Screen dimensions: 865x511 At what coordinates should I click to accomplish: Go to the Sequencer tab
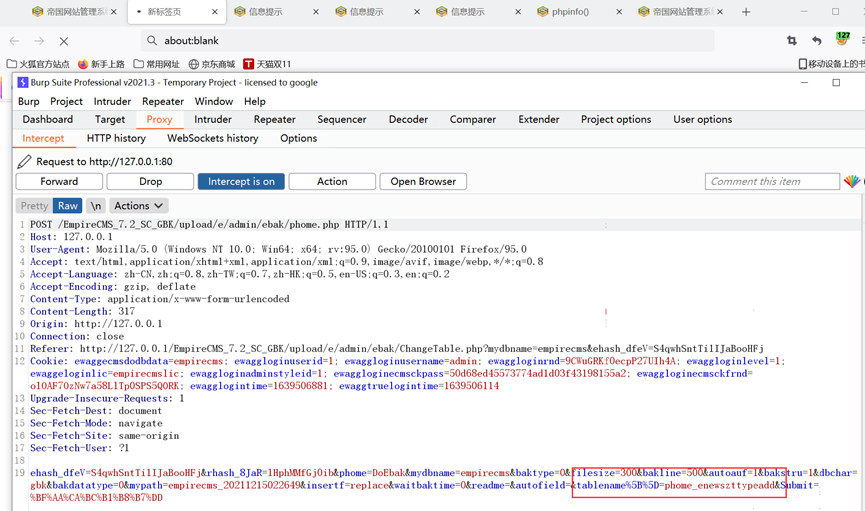pos(341,119)
